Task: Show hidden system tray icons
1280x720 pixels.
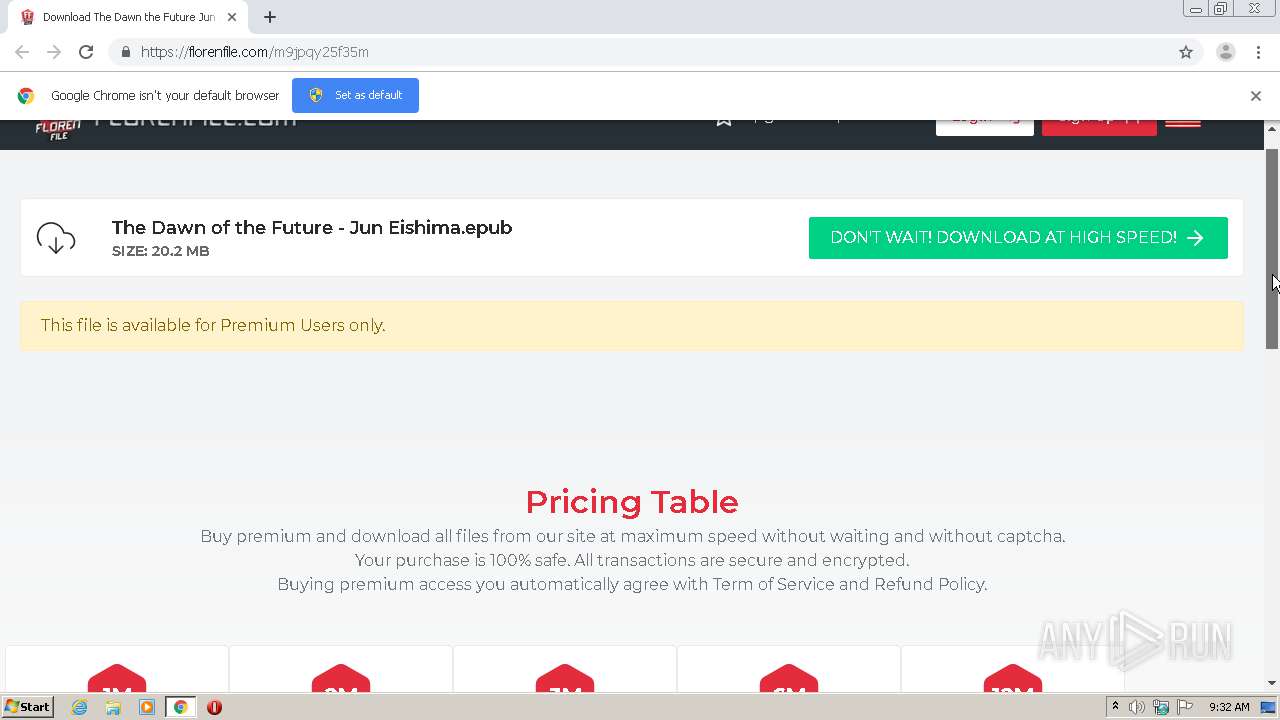Action: [x=1115, y=707]
